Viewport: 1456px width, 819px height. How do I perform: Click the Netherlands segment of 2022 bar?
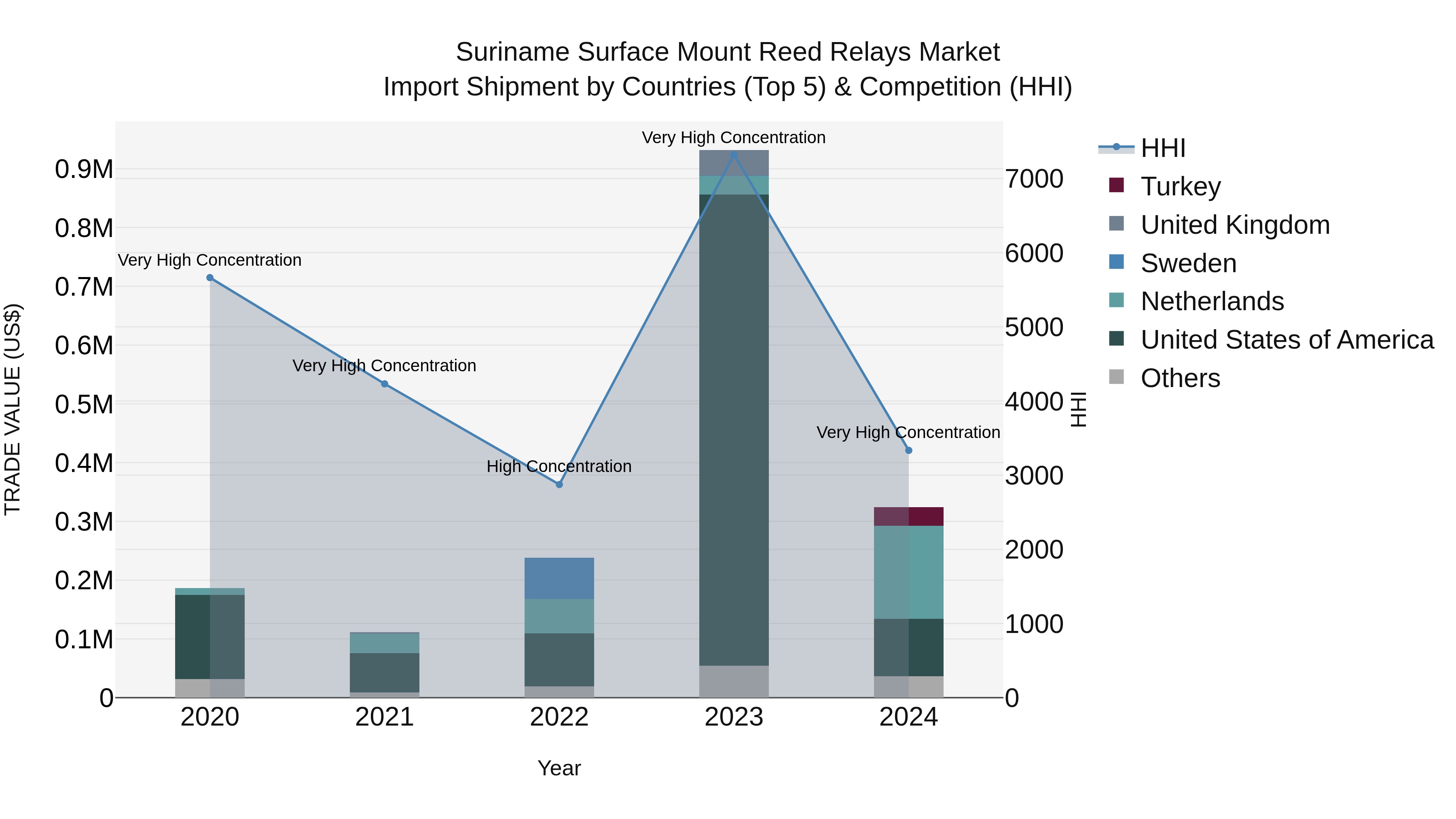[559, 616]
